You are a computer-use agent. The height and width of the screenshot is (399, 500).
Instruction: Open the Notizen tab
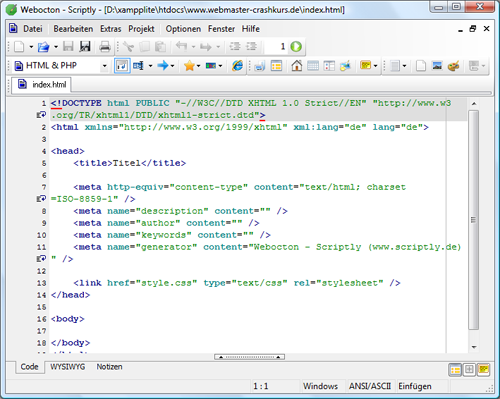(x=109, y=367)
